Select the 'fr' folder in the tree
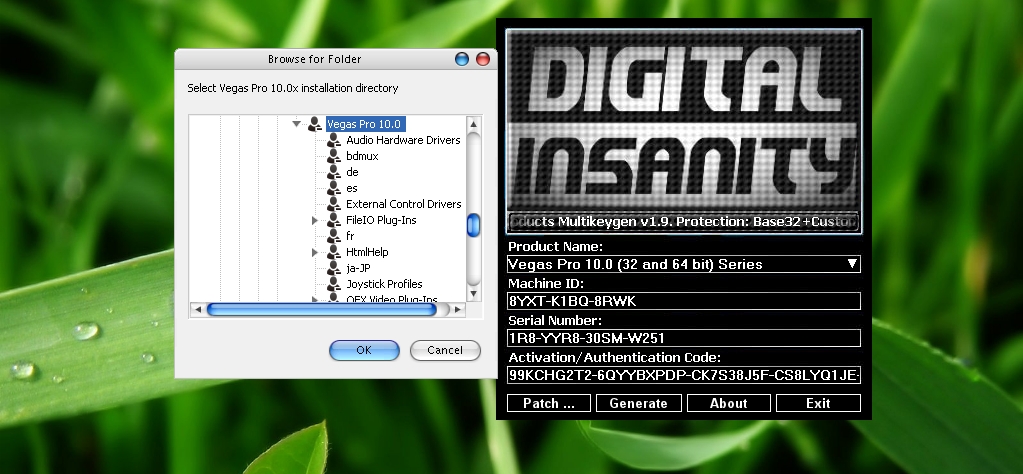 [x=350, y=236]
